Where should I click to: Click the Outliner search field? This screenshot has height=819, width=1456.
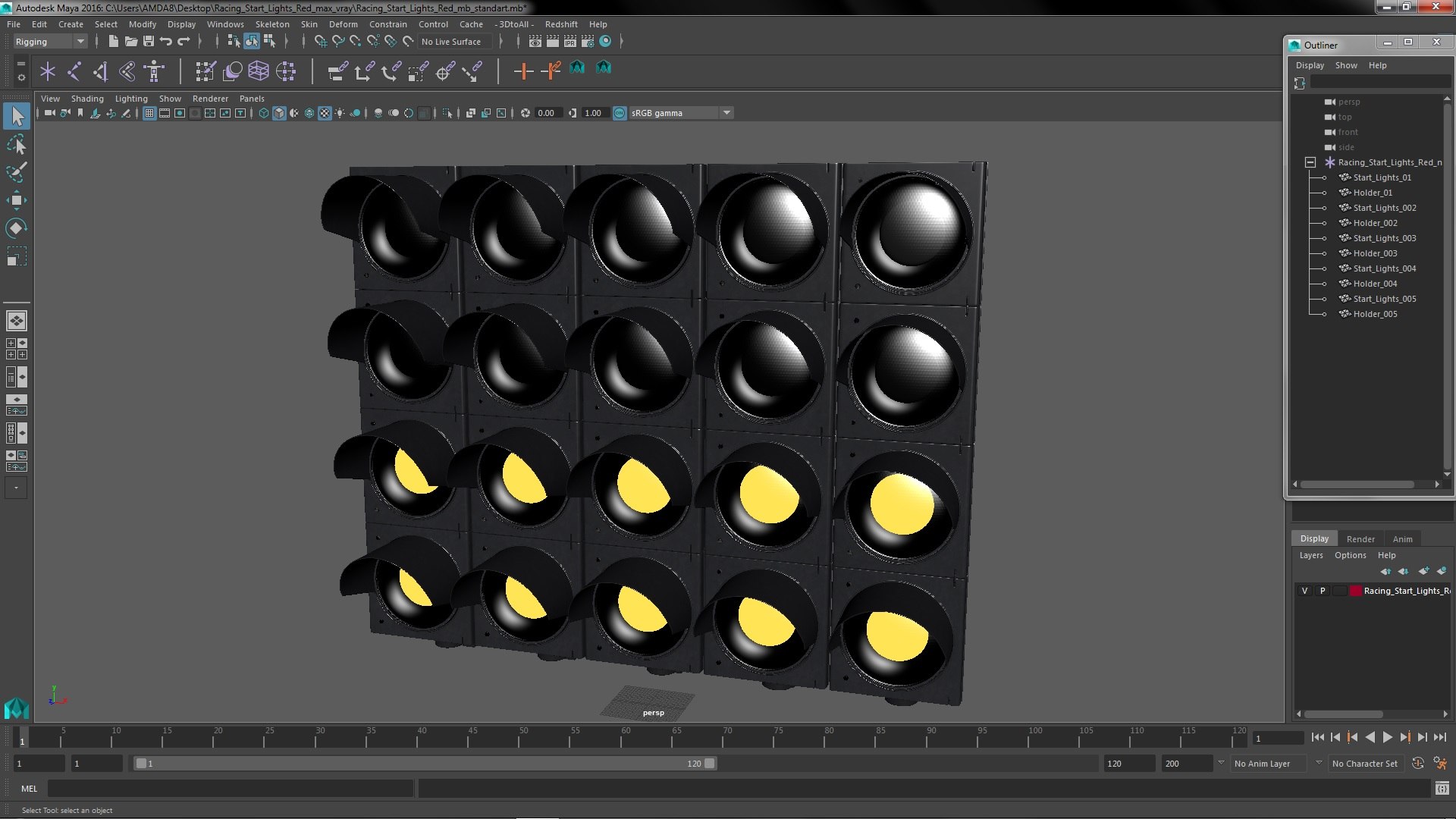1380,82
